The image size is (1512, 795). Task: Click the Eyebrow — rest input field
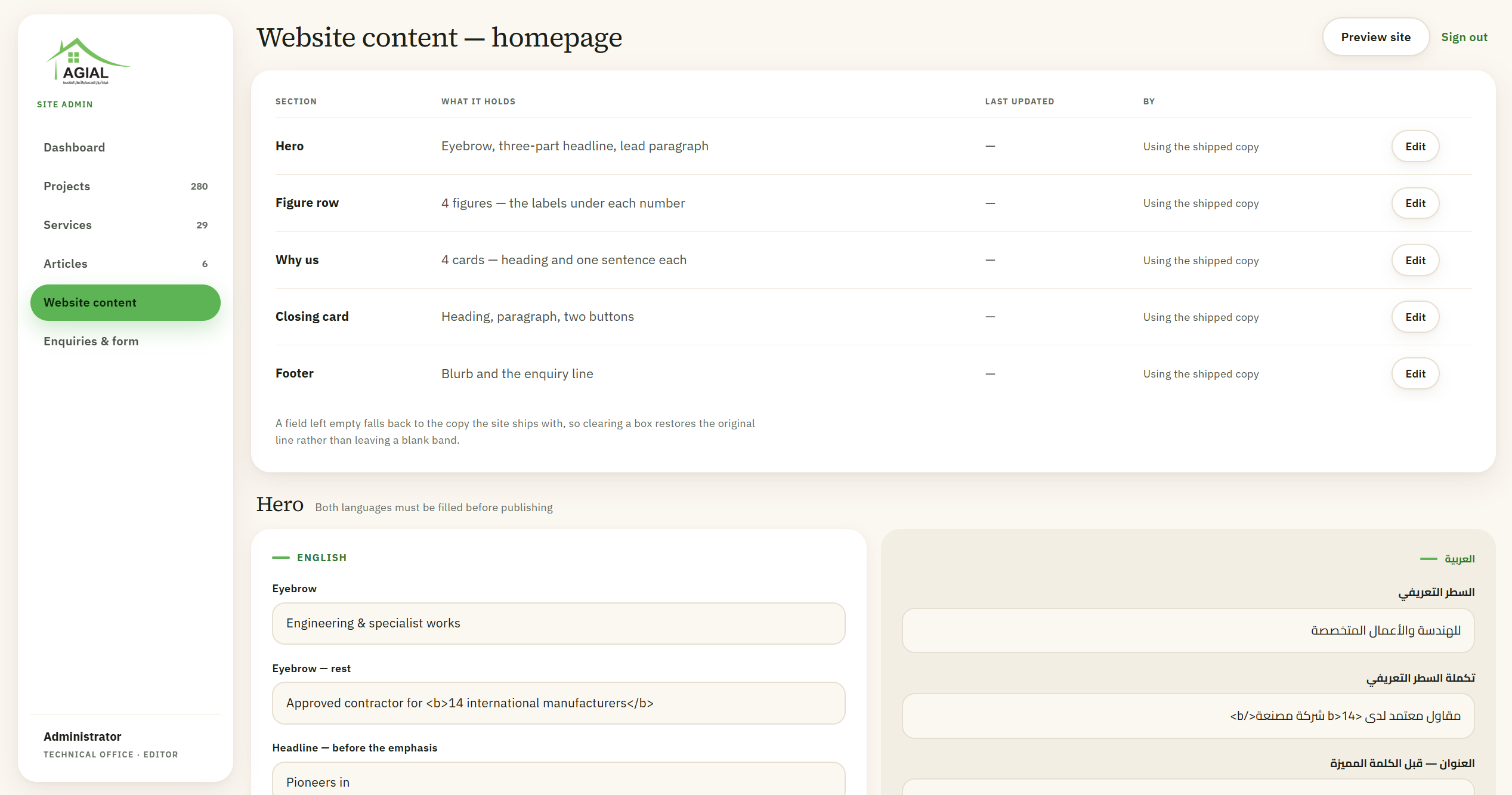[558, 703]
